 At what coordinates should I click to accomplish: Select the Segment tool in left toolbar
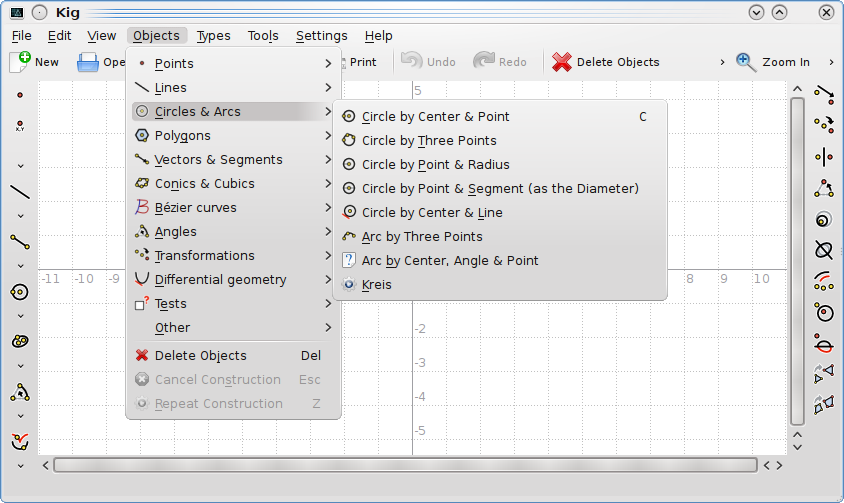click(20, 242)
